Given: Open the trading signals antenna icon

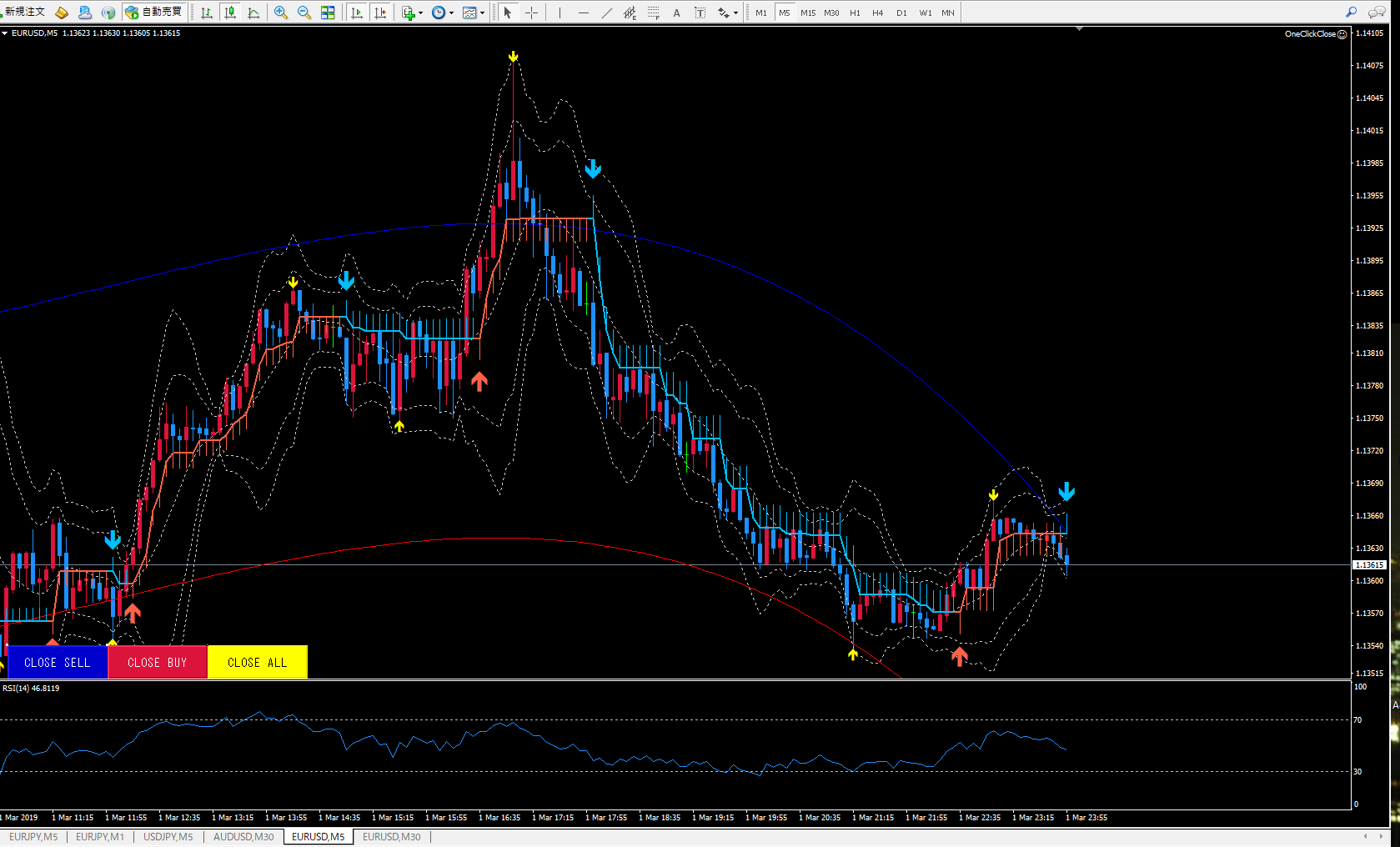Looking at the screenshot, I should pos(108,13).
